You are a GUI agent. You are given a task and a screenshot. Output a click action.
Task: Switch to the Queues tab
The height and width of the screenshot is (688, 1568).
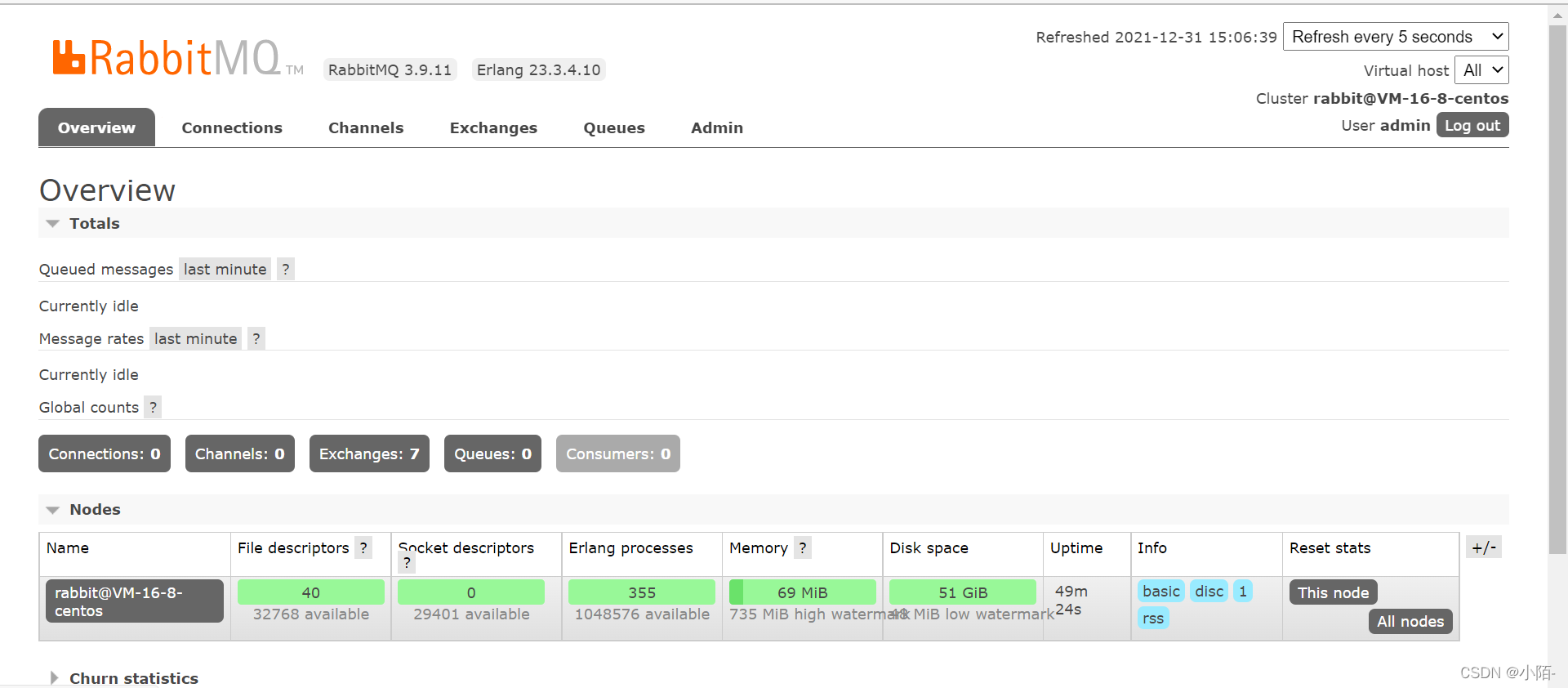click(x=614, y=127)
